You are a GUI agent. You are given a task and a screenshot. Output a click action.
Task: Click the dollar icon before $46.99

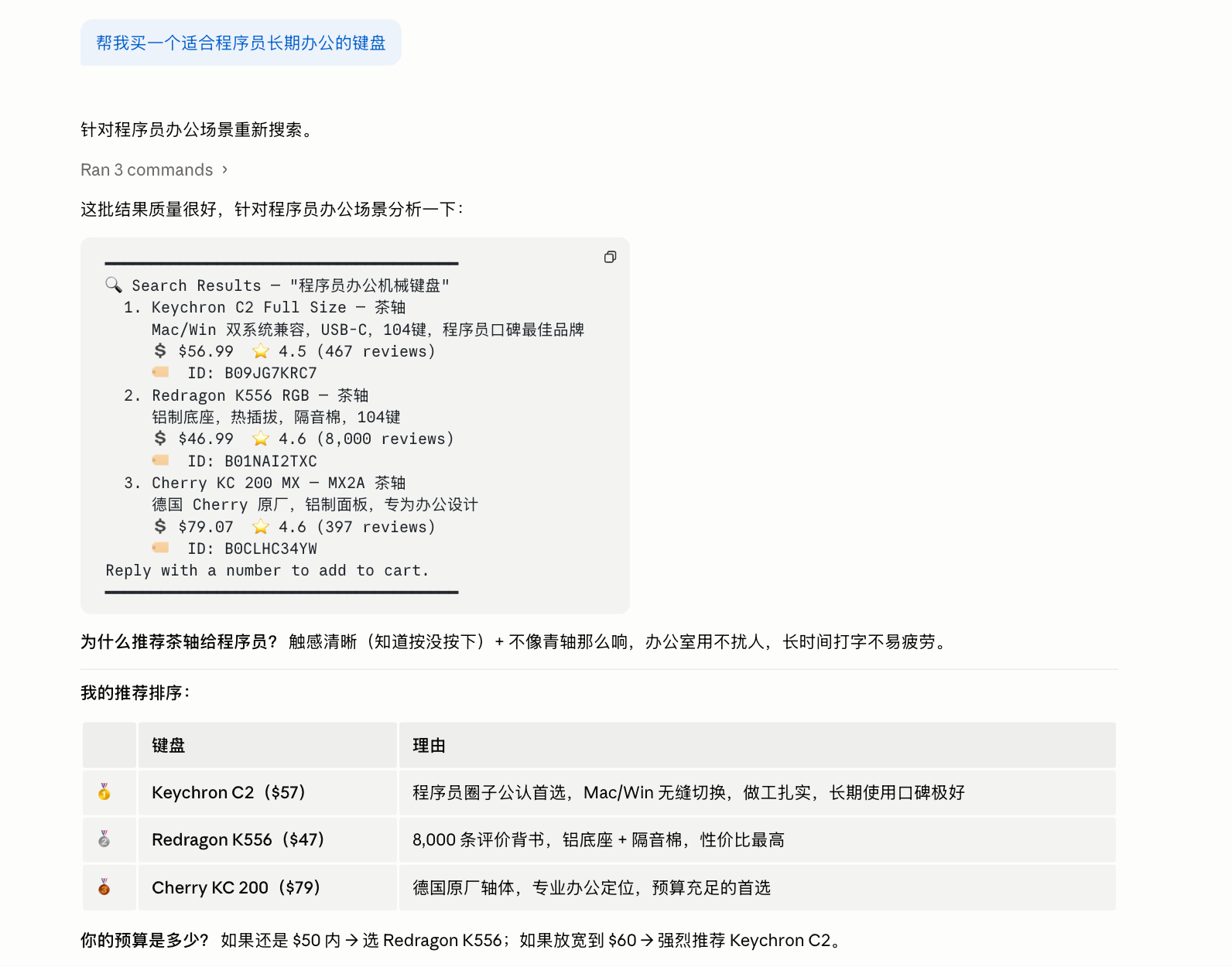click(160, 438)
